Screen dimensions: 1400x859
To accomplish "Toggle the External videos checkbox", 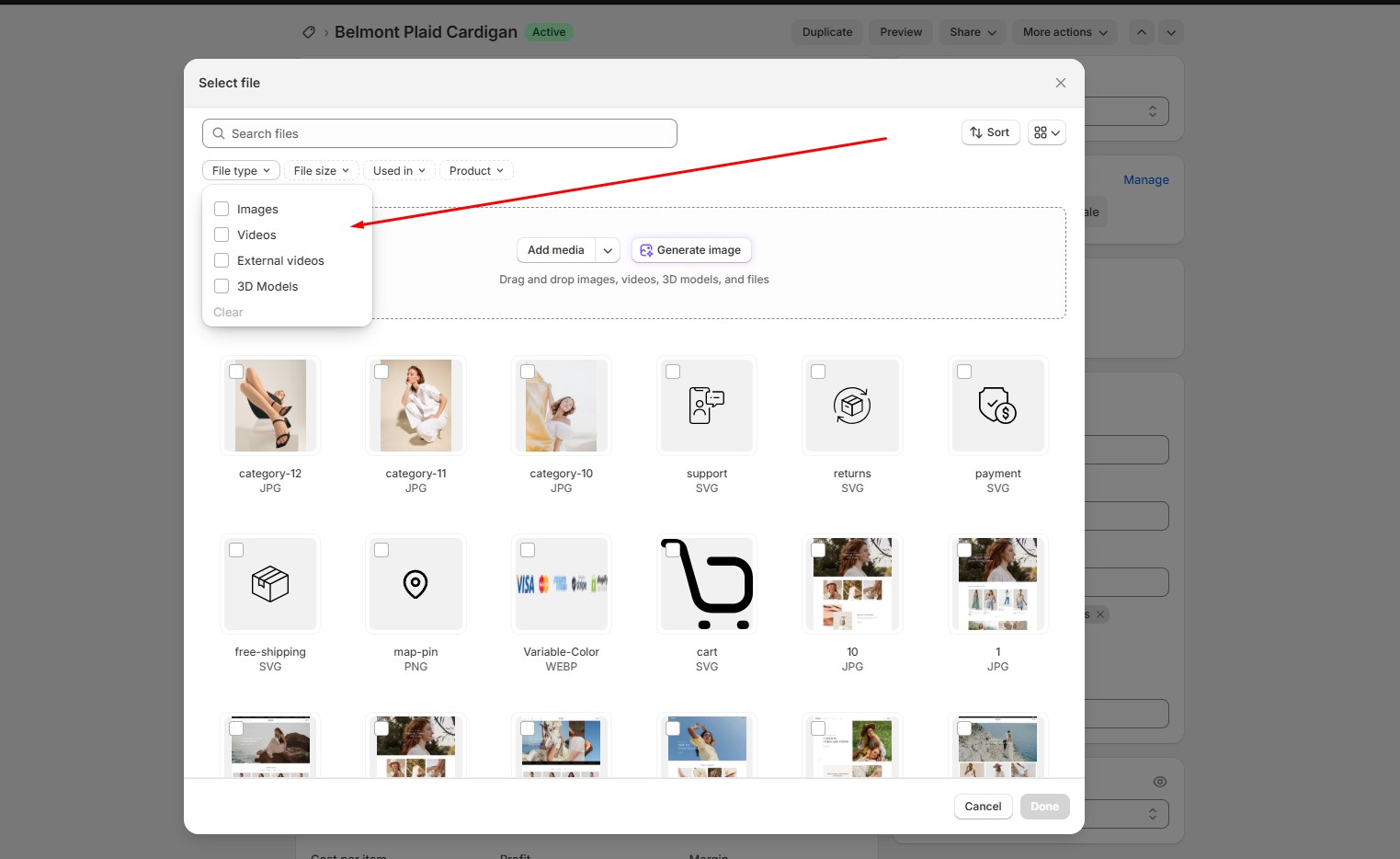I will (222, 260).
